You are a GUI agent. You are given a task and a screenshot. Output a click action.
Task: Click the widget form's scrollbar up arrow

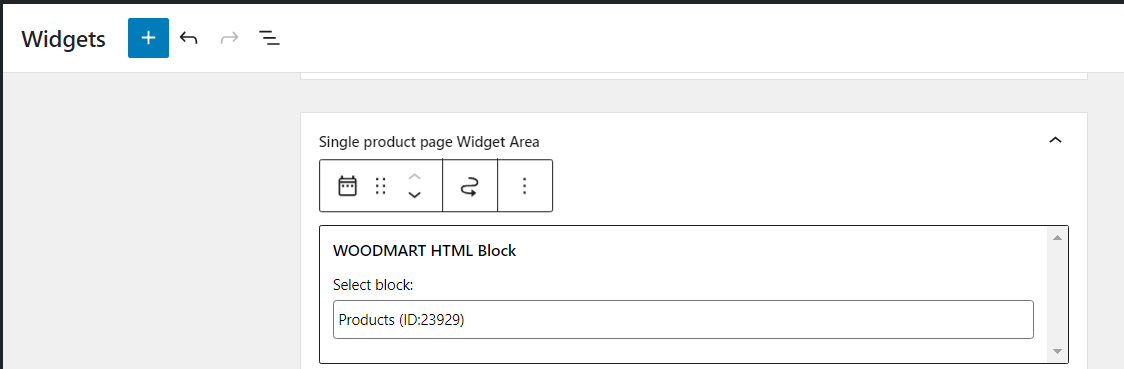tap(1057, 237)
